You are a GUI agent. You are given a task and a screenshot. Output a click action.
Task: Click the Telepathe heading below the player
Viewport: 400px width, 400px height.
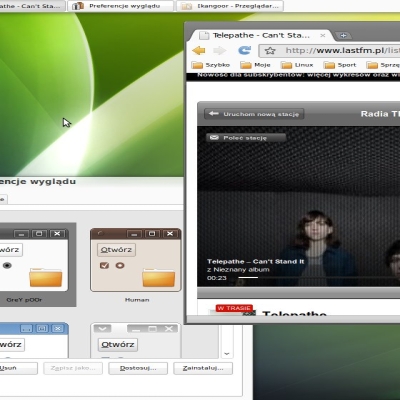click(x=295, y=313)
